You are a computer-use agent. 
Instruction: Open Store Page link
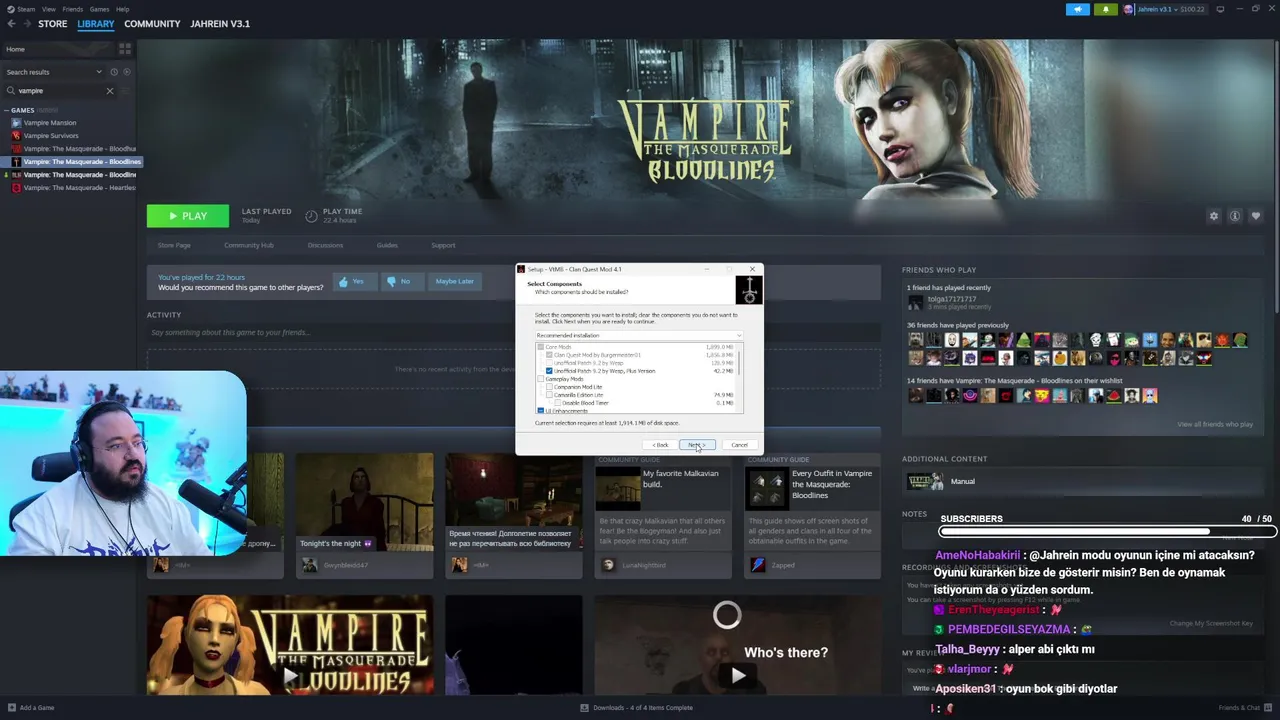(174, 245)
